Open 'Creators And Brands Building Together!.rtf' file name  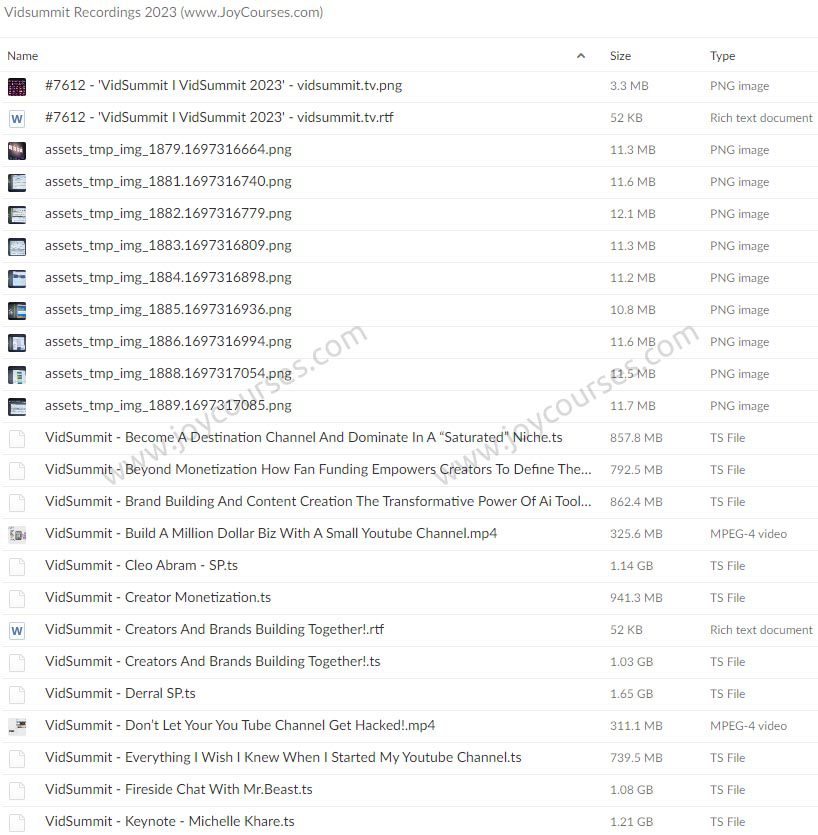coord(215,629)
